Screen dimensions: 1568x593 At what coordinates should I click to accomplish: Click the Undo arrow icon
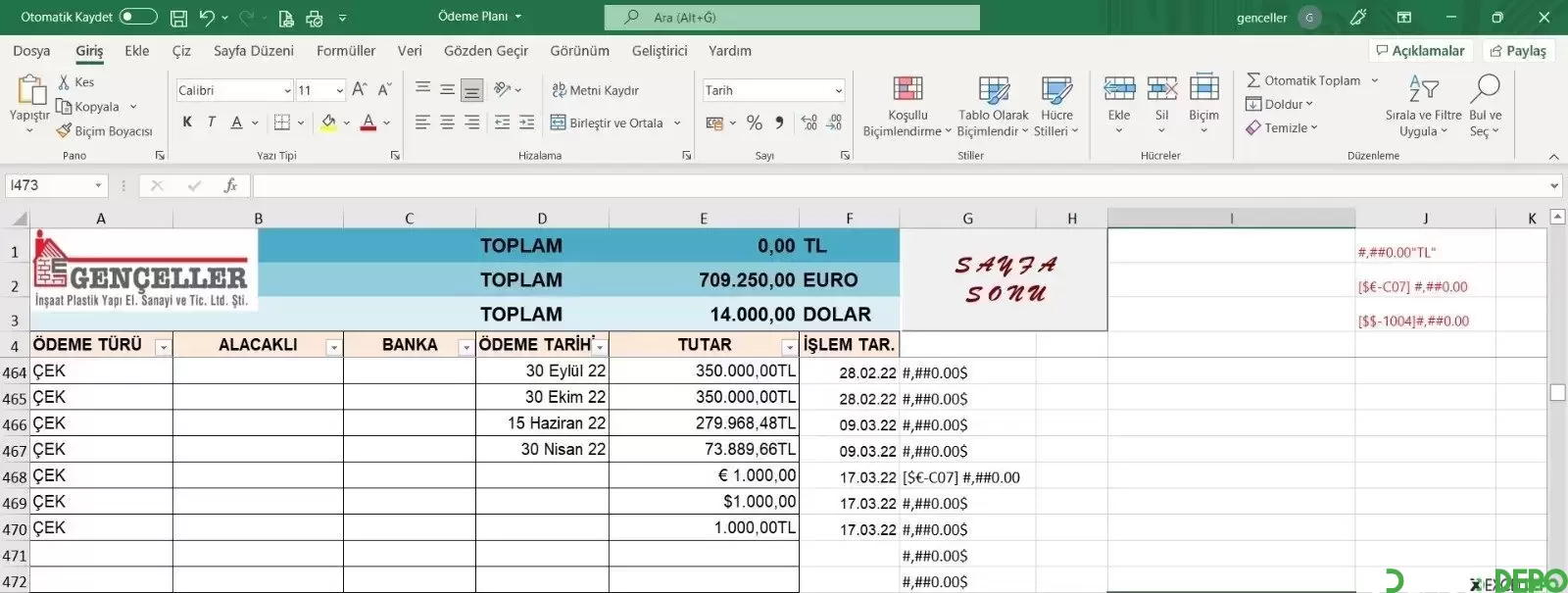207,18
